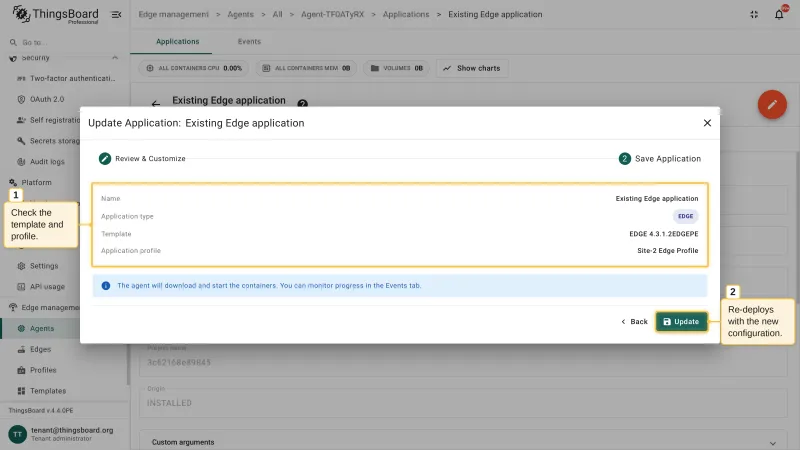Screen dimensions: 800x450
Task: Click the TT user avatar
Action: (17, 434)
